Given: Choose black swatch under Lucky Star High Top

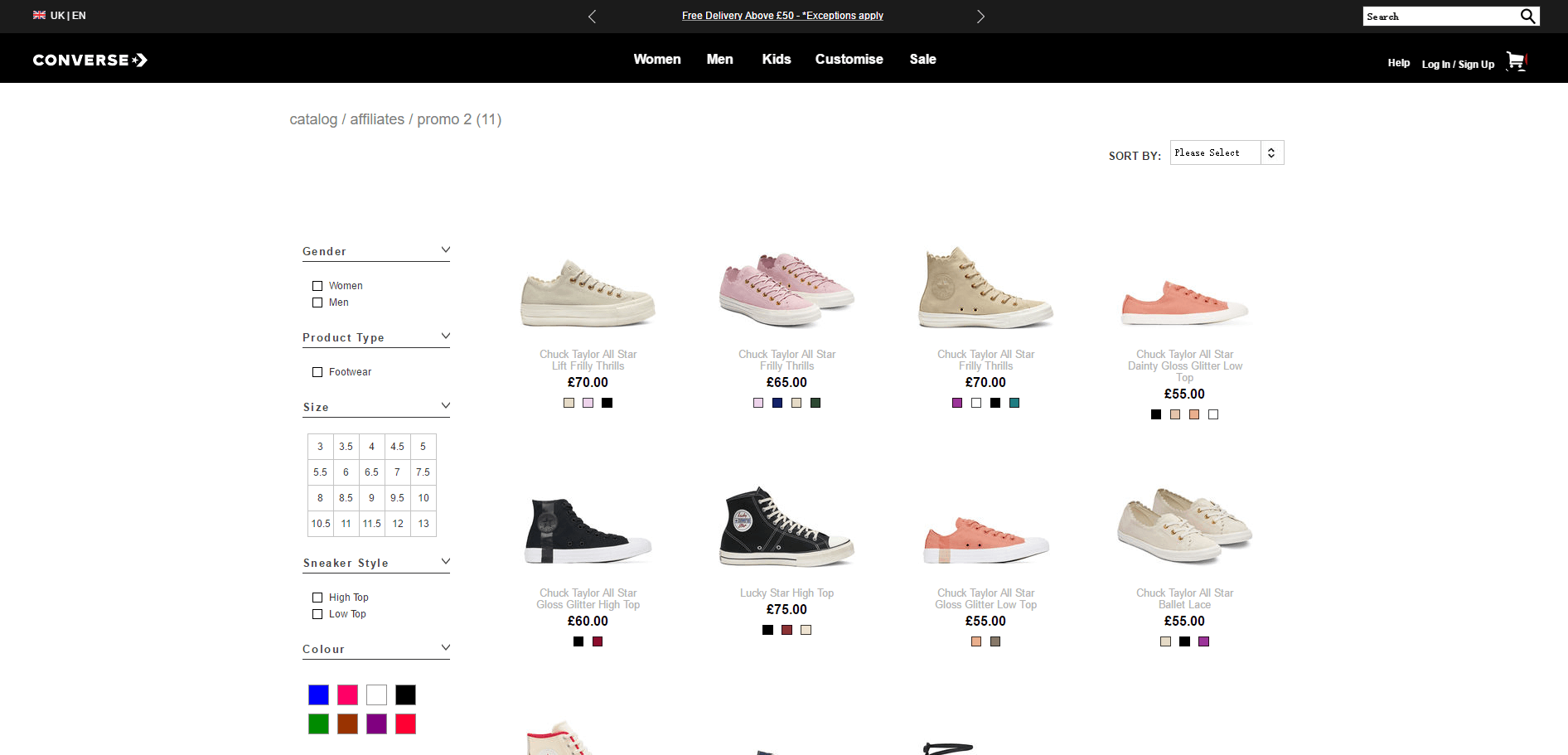Looking at the screenshot, I should point(768,630).
